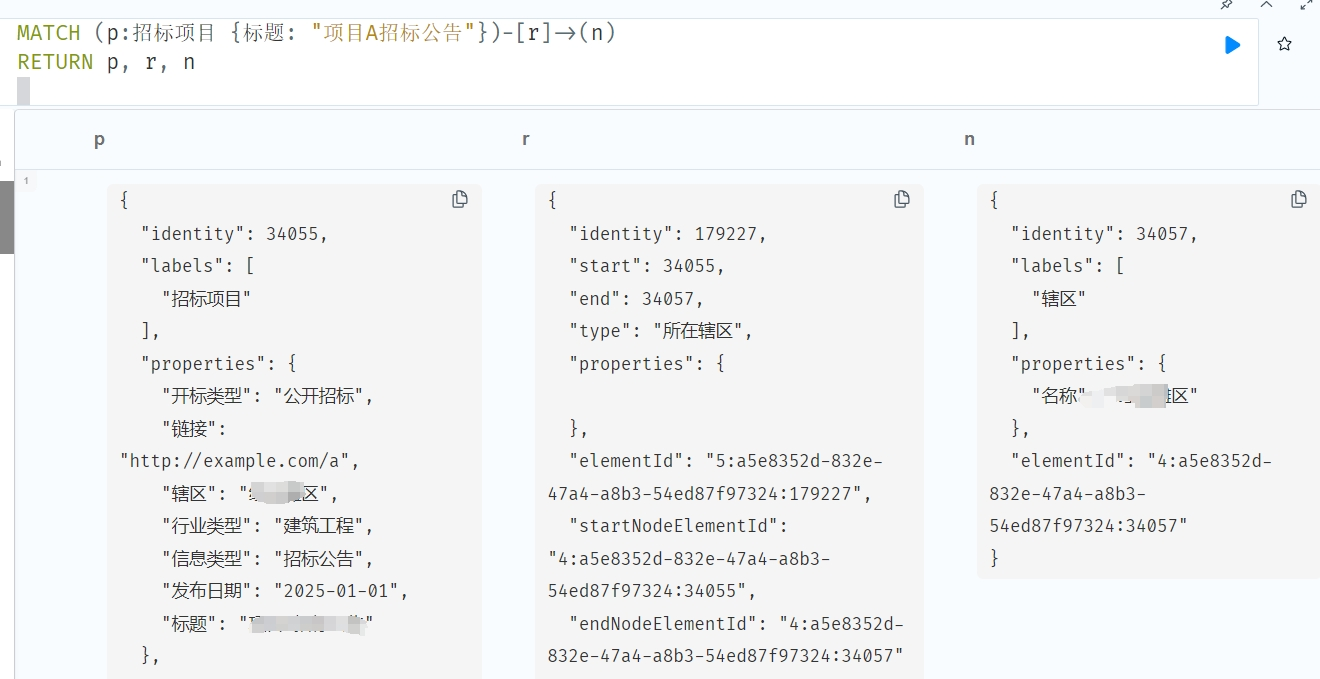
Task: Select the r column header
Action: point(525,140)
